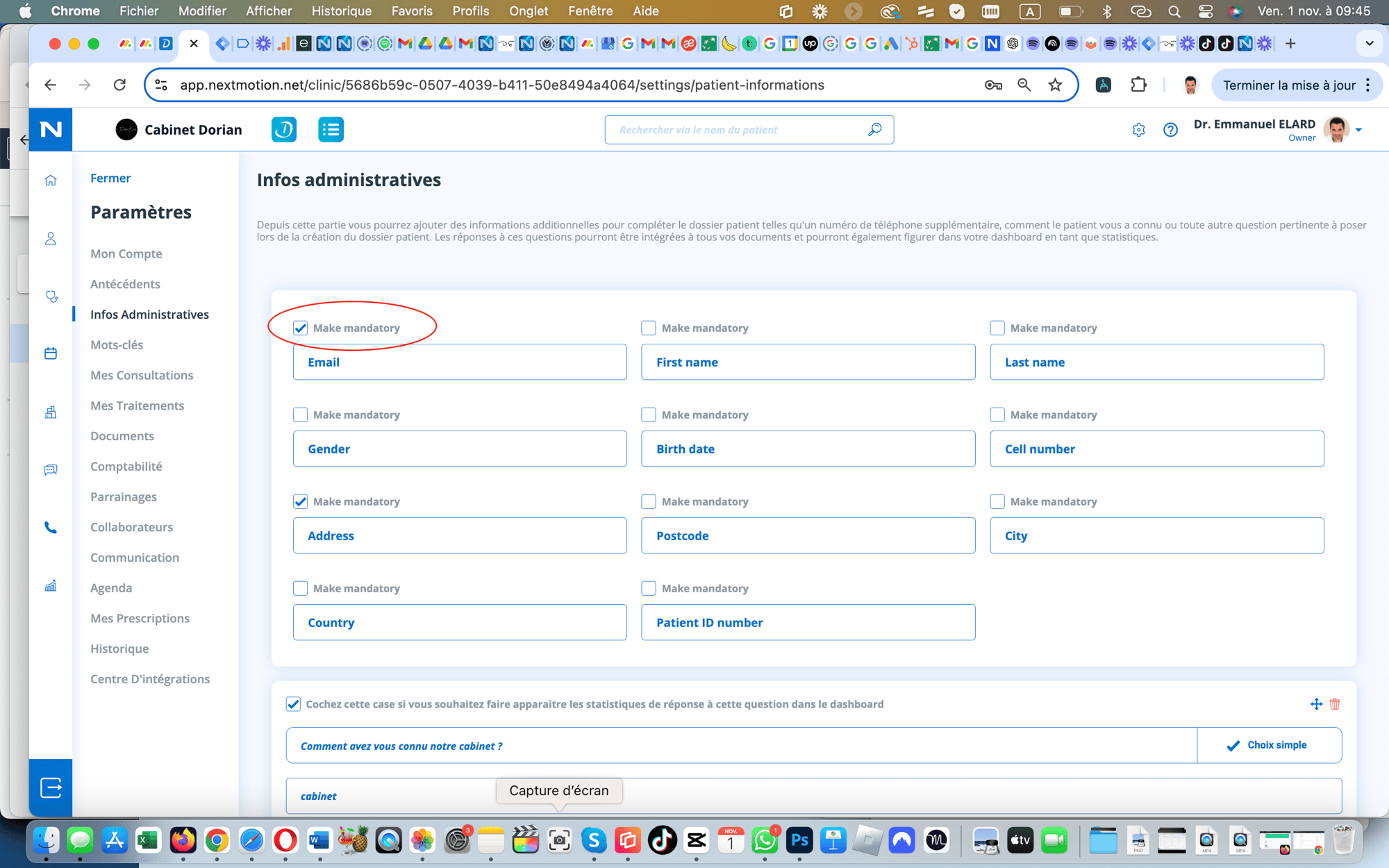This screenshot has height=868, width=1389.
Task: Check Make mandatory for City
Action: click(997, 501)
